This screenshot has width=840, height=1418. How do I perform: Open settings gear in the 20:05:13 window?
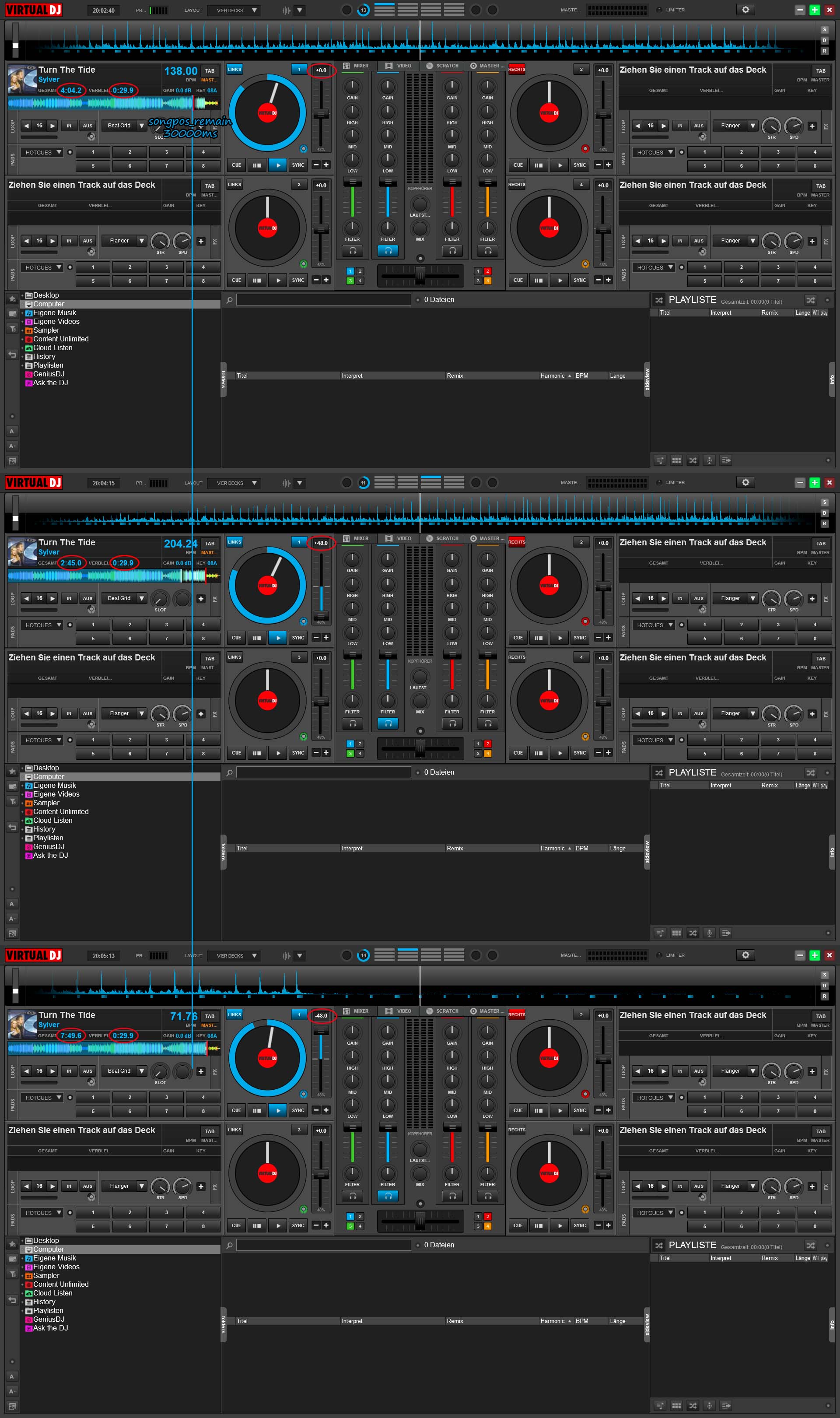[x=745, y=955]
